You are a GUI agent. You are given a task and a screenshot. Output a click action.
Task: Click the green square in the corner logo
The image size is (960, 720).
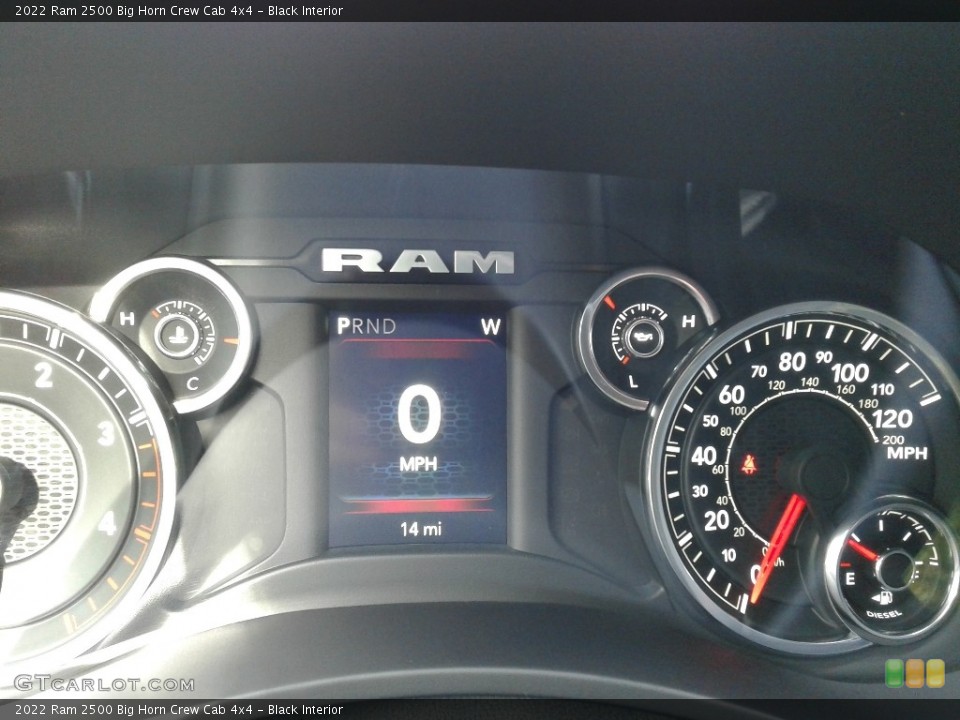(x=894, y=673)
